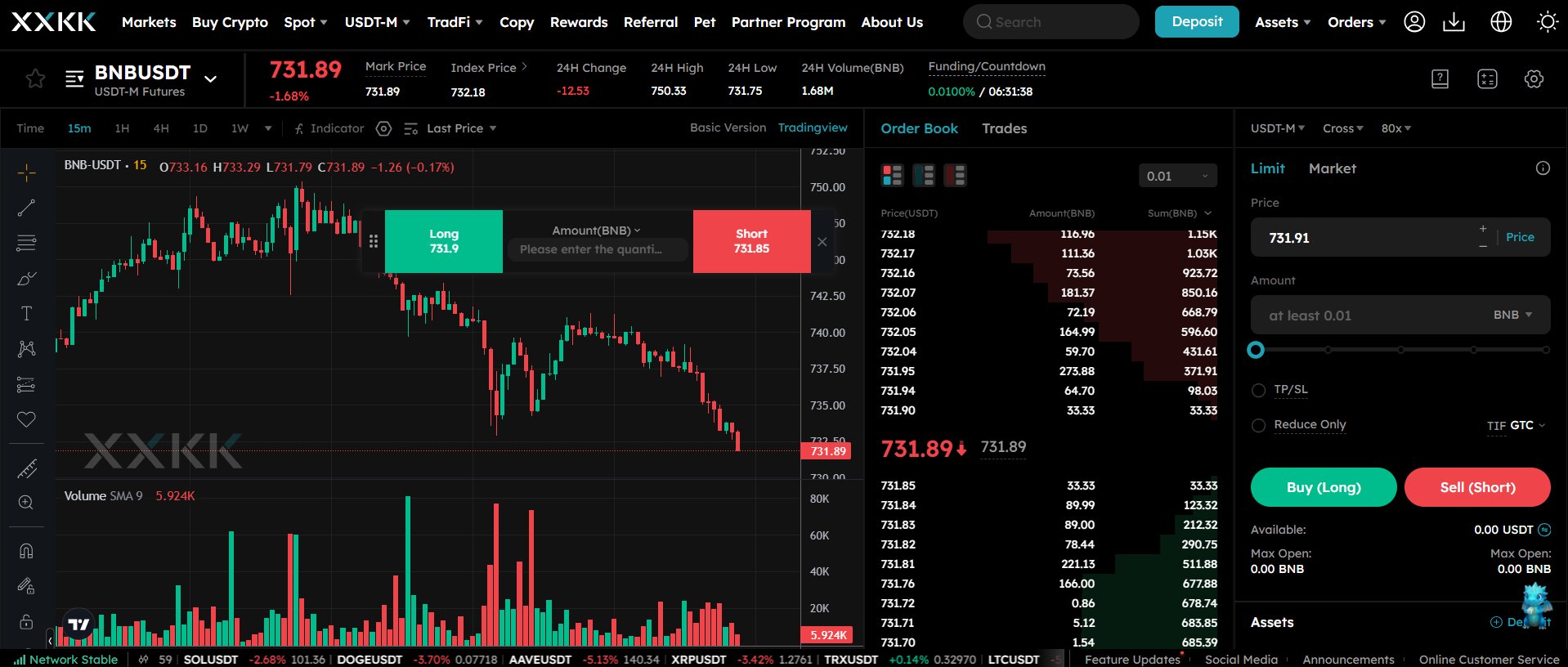Enable the TP/SL option
The height and width of the screenshot is (667, 1568).
point(1258,391)
